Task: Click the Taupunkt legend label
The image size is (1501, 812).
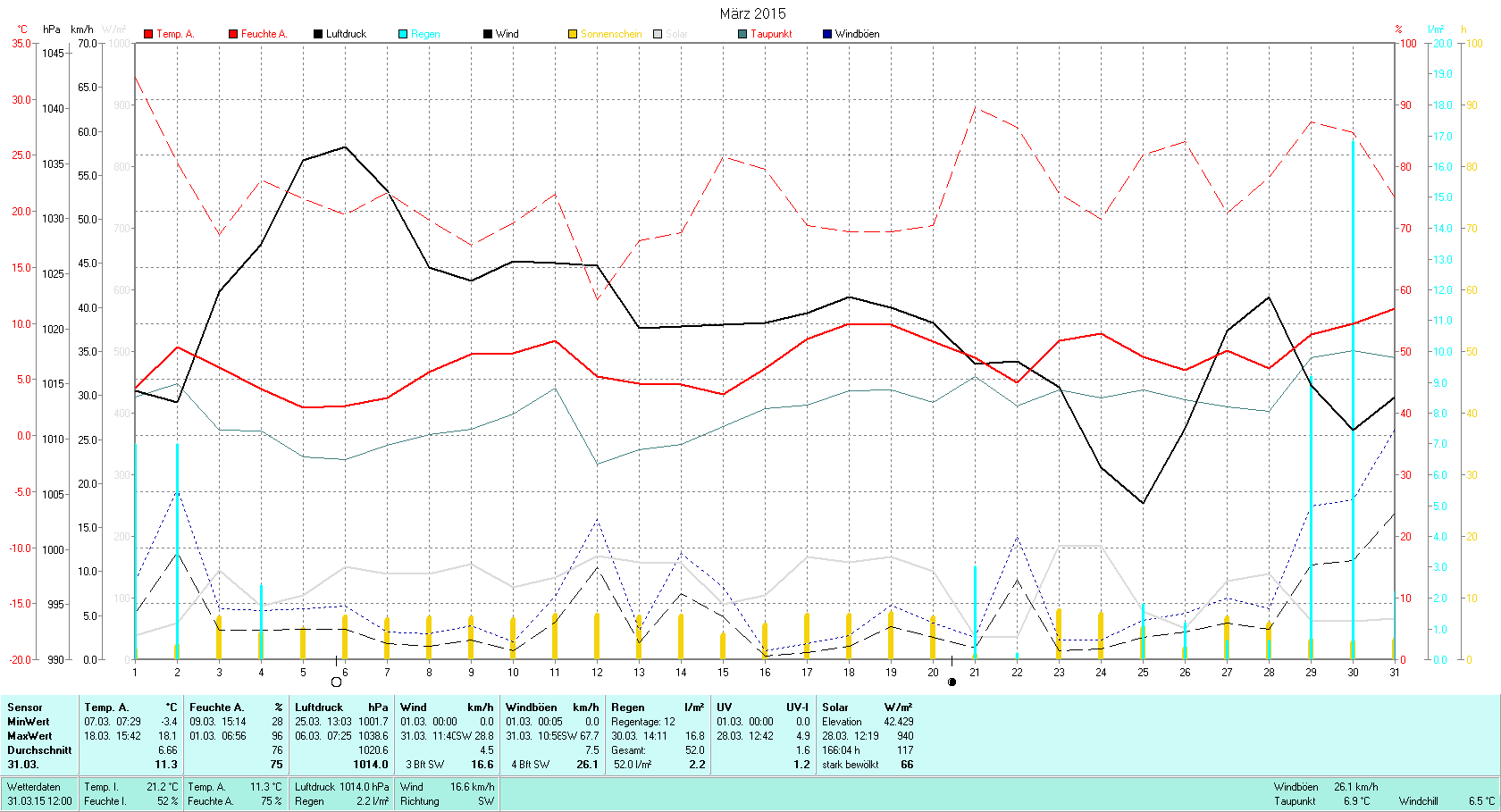Action: (x=771, y=34)
